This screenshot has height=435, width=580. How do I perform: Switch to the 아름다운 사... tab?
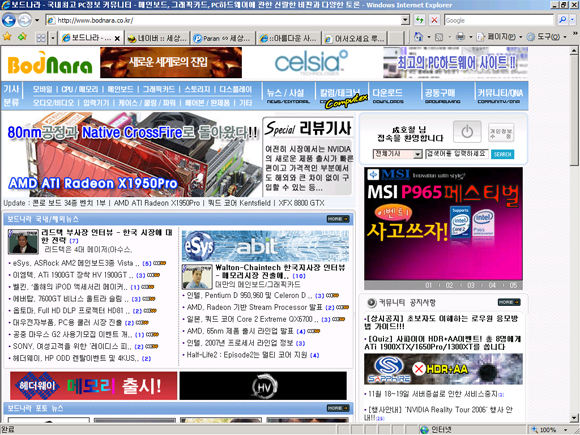click(288, 38)
